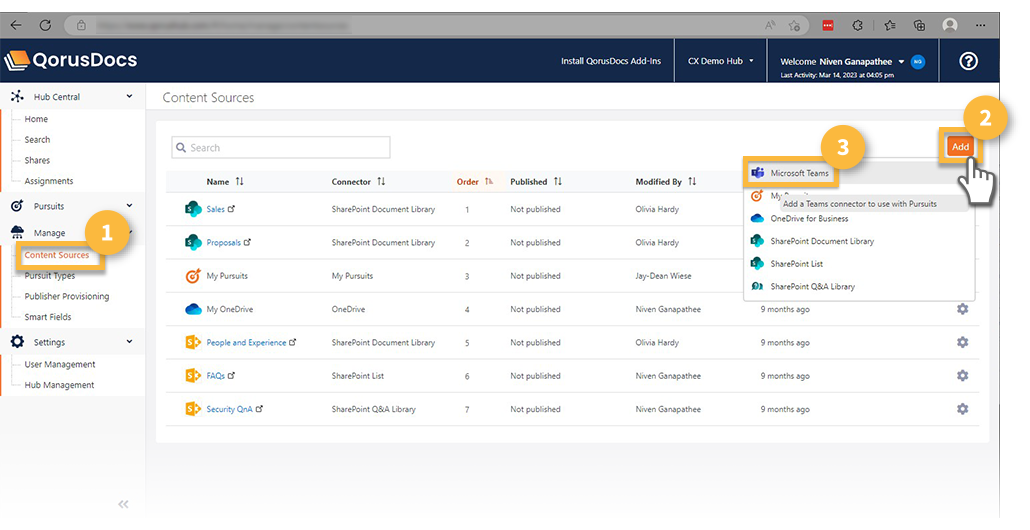Collapse the sidebar with double chevron
This screenshot has width=1030, height=530.
point(123,504)
